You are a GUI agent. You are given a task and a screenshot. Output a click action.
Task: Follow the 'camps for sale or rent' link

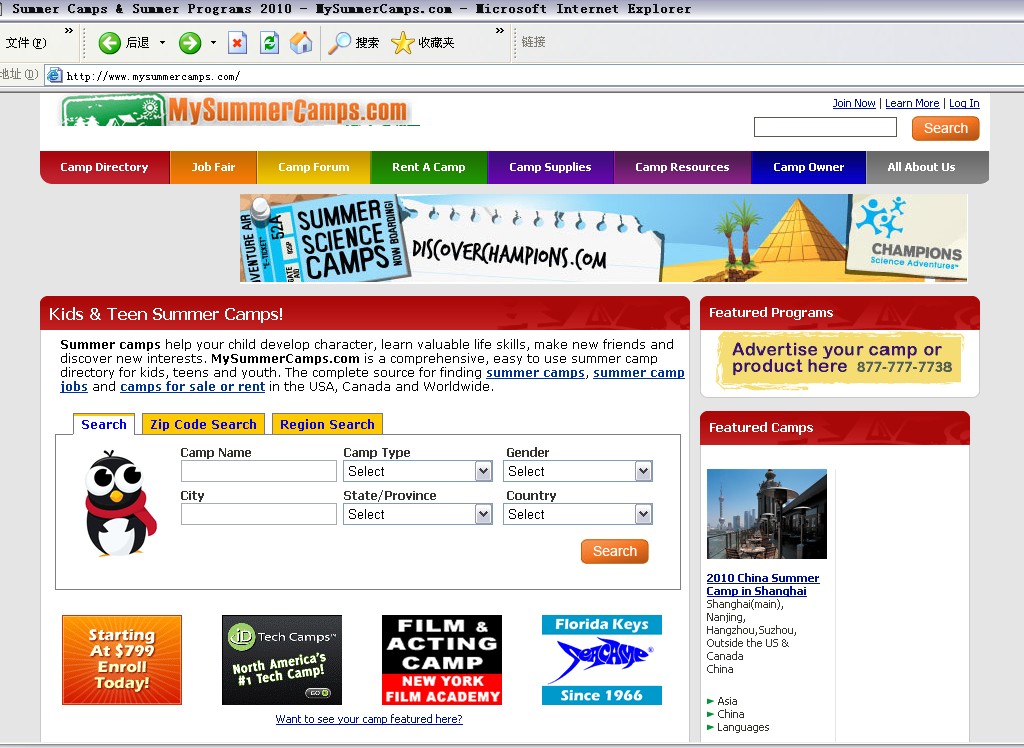point(193,387)
